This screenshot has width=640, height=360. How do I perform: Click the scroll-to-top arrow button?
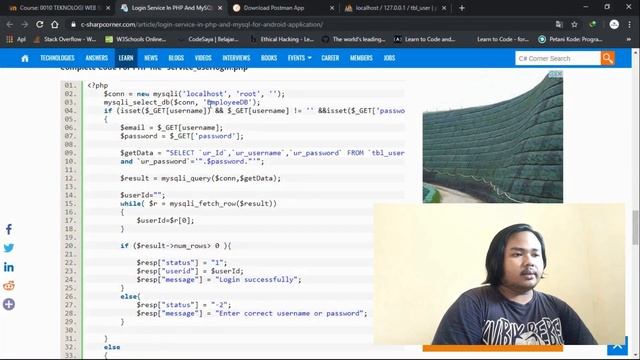617,346
